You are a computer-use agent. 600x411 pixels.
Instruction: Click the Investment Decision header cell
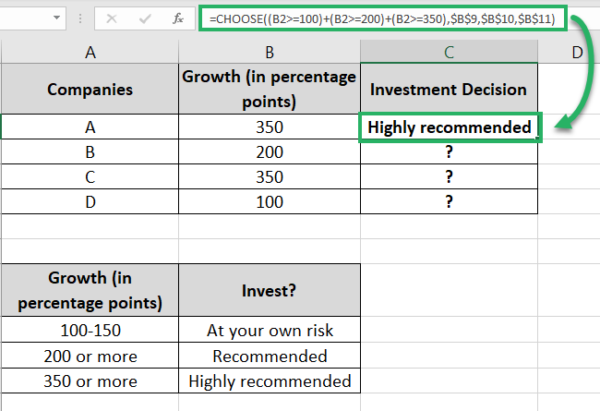[x=449, y=89]
